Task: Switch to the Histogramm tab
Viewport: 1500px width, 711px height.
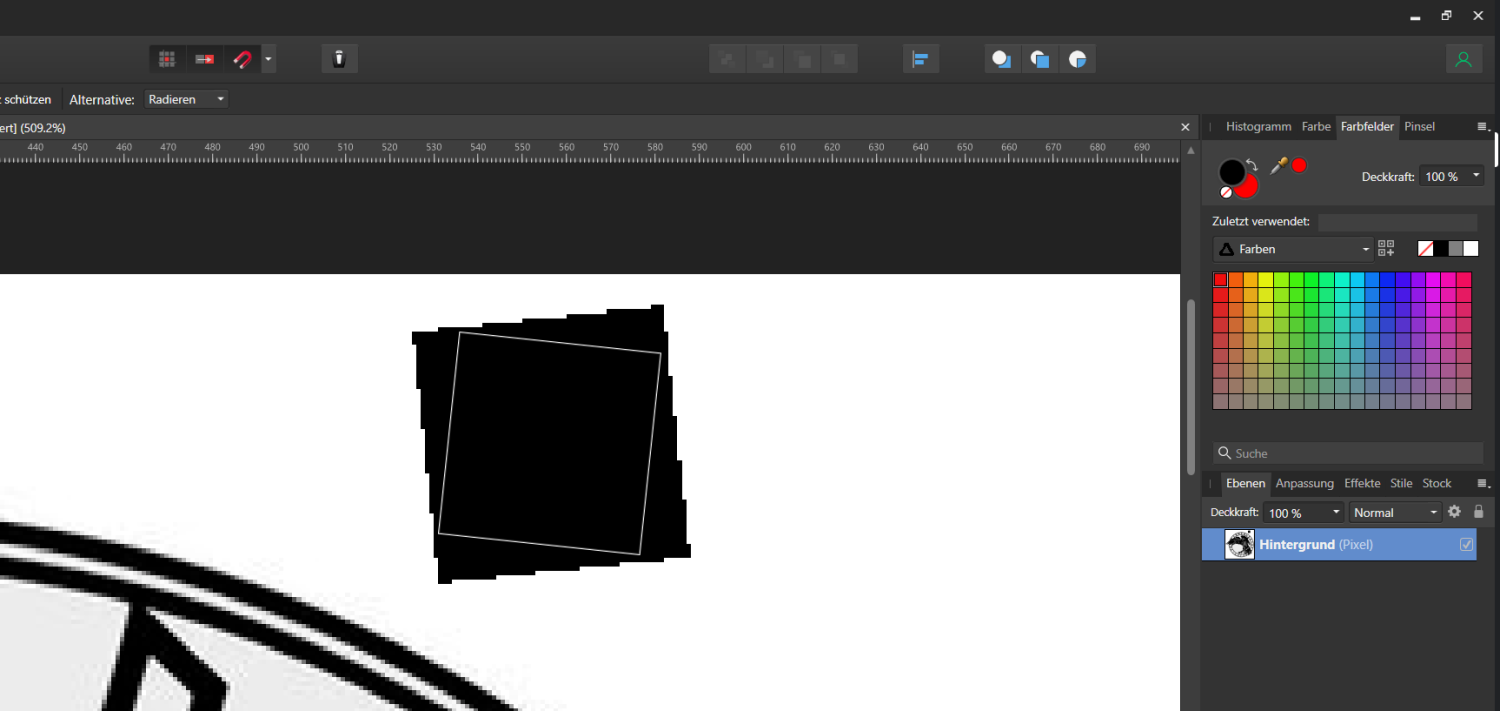Action: [x=1258, y=127]
